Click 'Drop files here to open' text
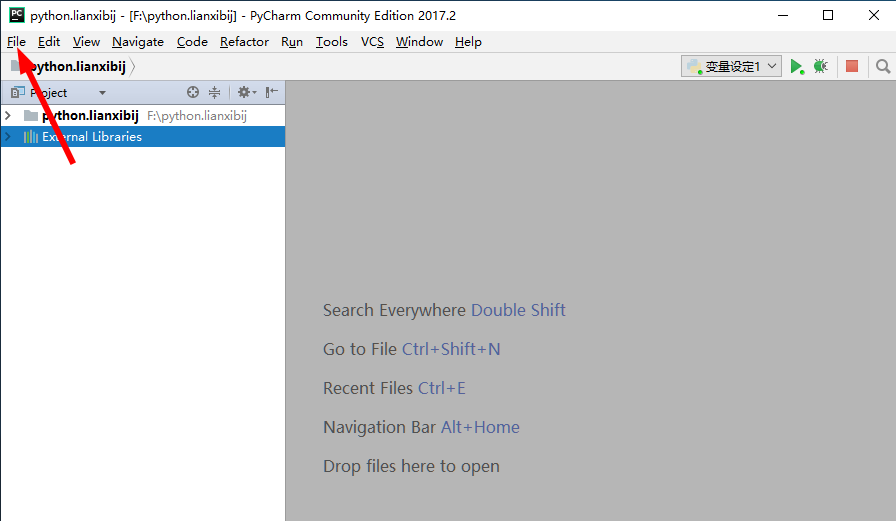Screen dimensions: 896x521 [x=411, y=466]
